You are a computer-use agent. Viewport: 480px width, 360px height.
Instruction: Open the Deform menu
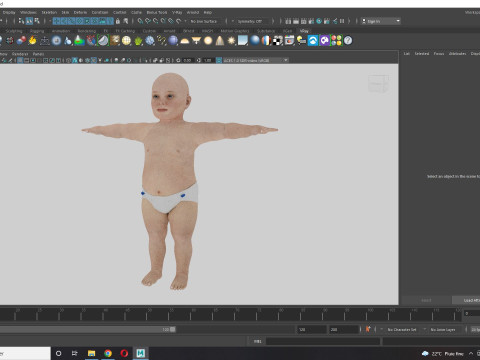coord(80,12)
